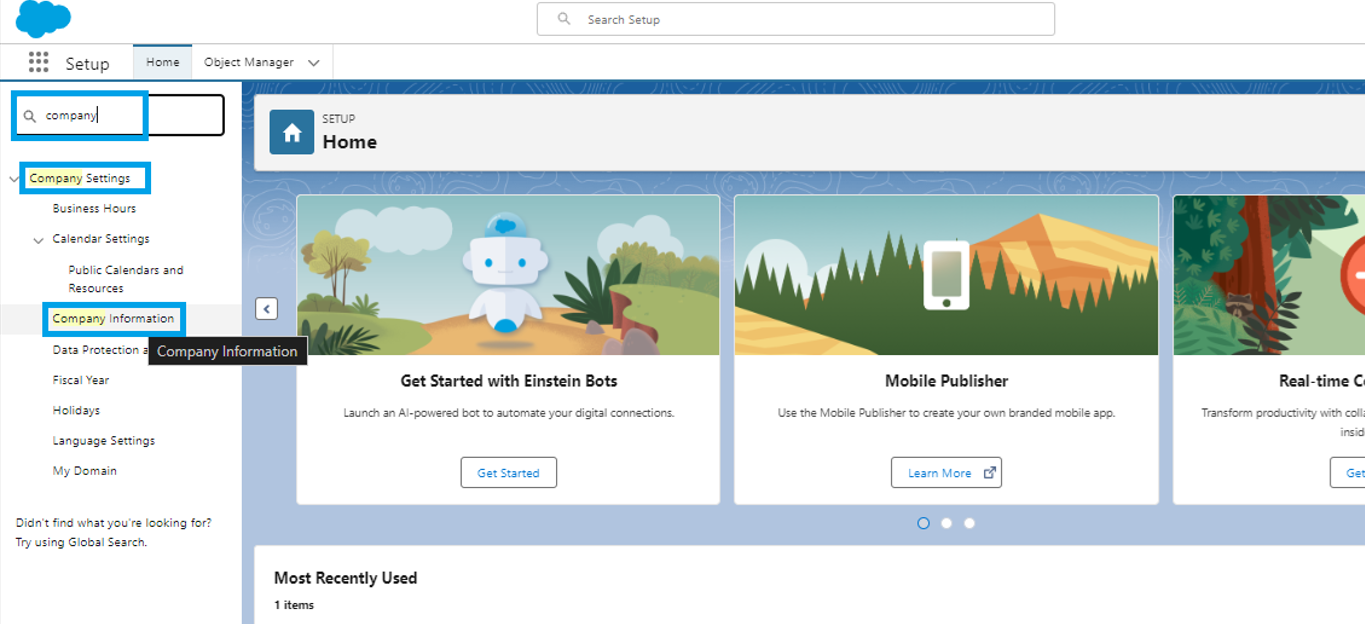Image resolution: width=1365 pixels, height=624 pixels.
Task: Select the first carousel page dot
Action: (x=923, y=523)
